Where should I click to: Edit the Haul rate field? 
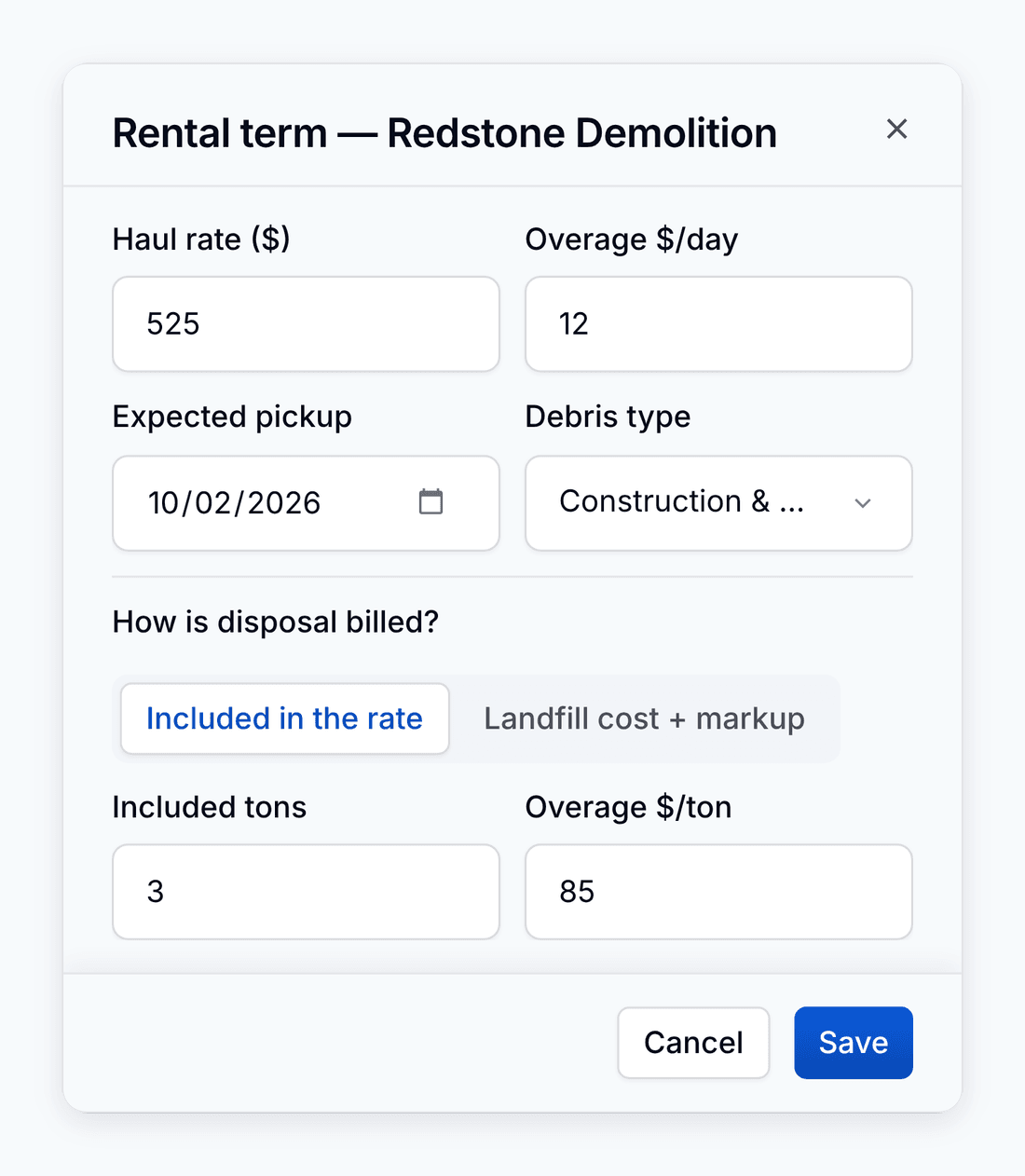(x=306, y=324)
